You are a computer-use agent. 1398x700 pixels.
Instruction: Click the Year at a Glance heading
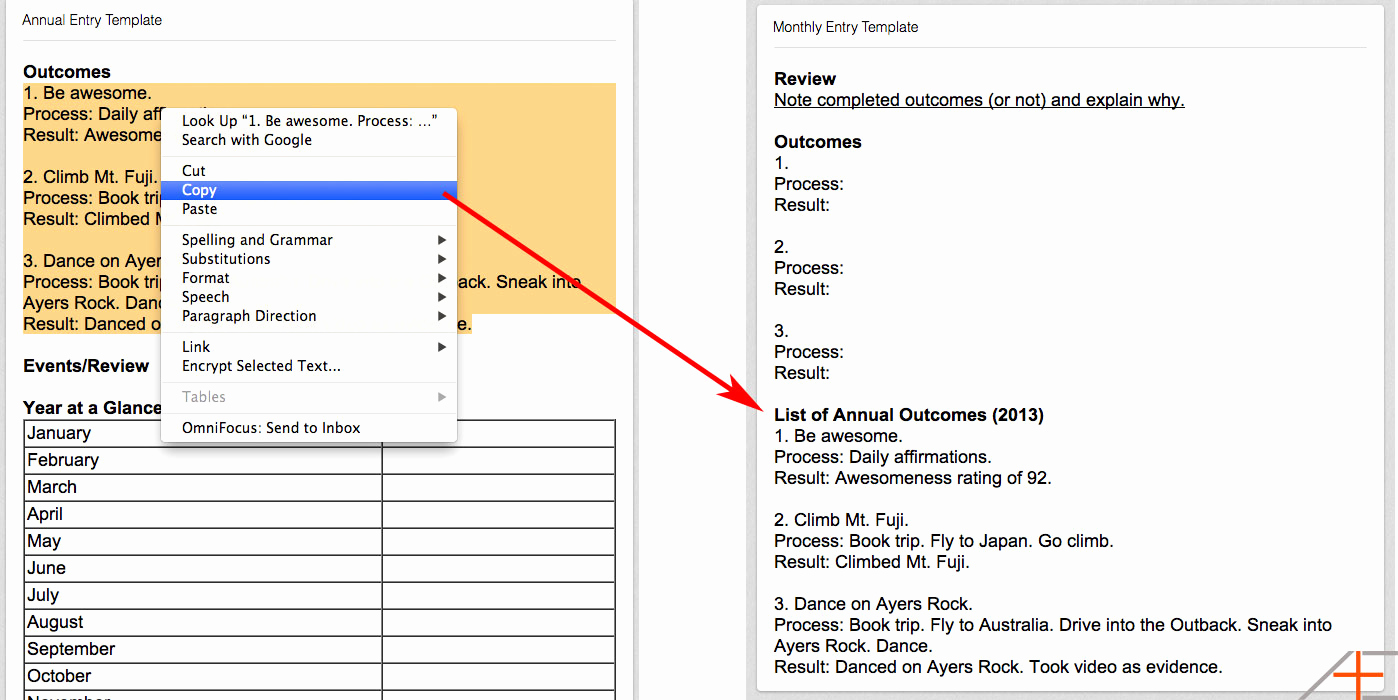pyautogui.click(x=92, y=408)
